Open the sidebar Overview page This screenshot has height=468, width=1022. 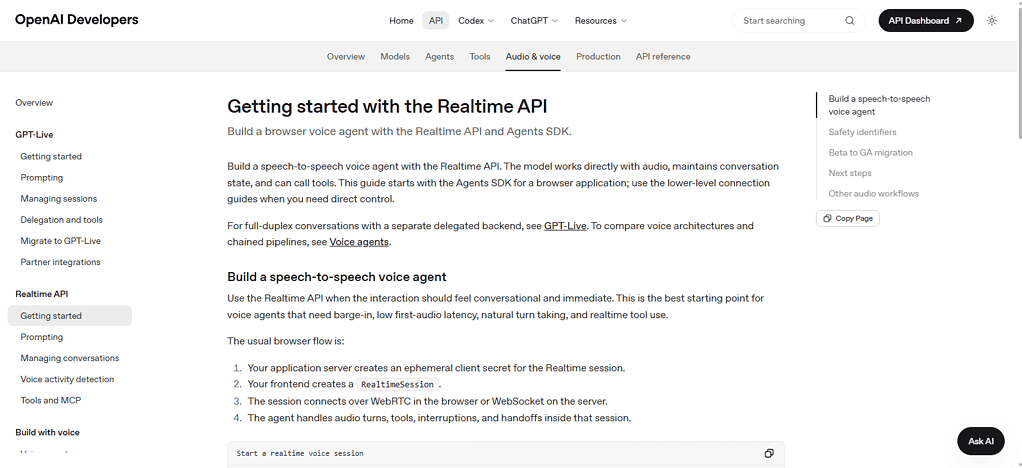click(x=34, y=103)
